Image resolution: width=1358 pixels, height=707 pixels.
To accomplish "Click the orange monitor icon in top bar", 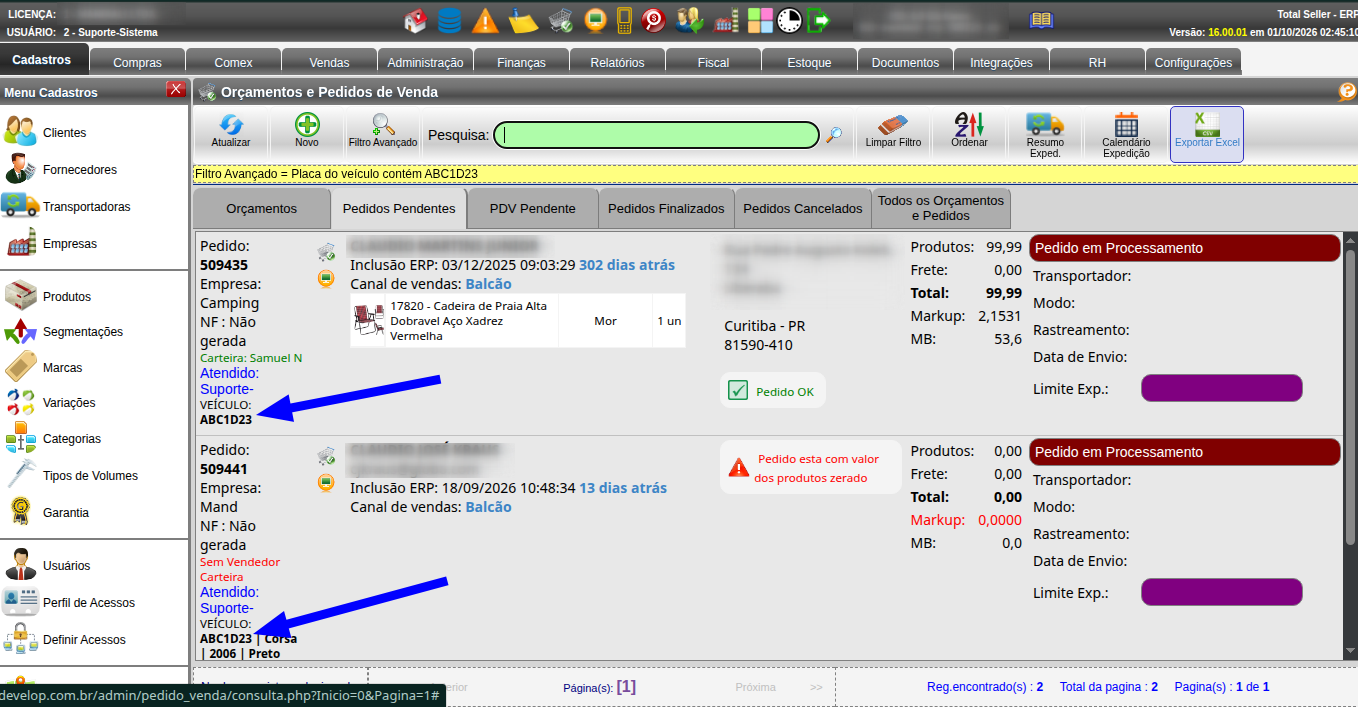I will pos(595,20).
